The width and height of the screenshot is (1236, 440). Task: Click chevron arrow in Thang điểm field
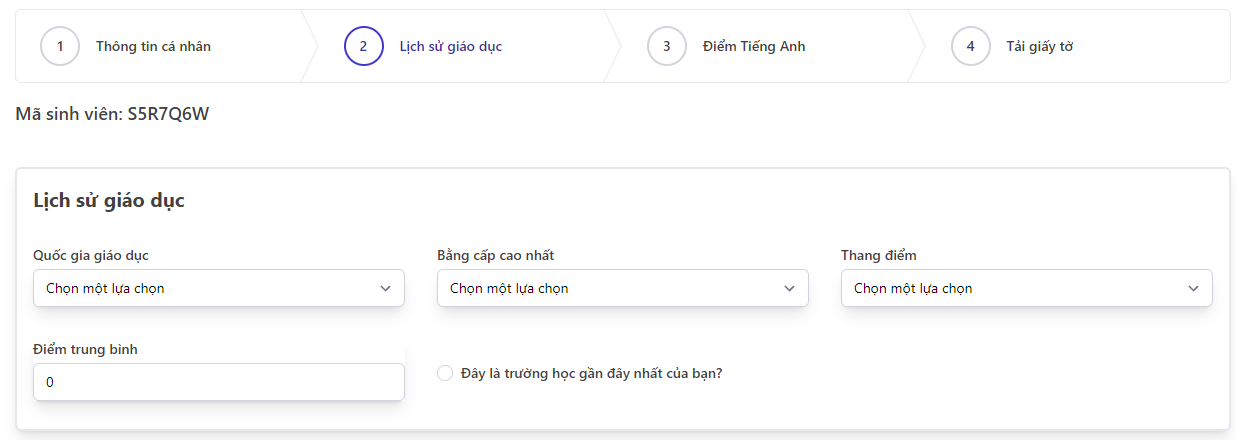1193,288
